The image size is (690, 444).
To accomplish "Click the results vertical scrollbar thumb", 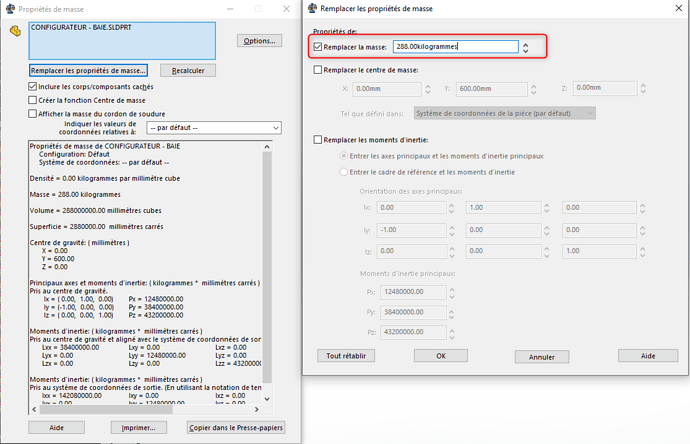I will point(267,267).
